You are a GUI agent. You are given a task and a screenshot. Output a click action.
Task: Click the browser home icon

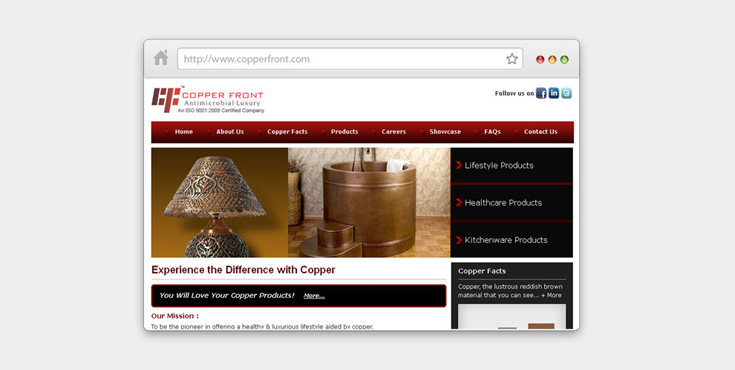point(161,58)
